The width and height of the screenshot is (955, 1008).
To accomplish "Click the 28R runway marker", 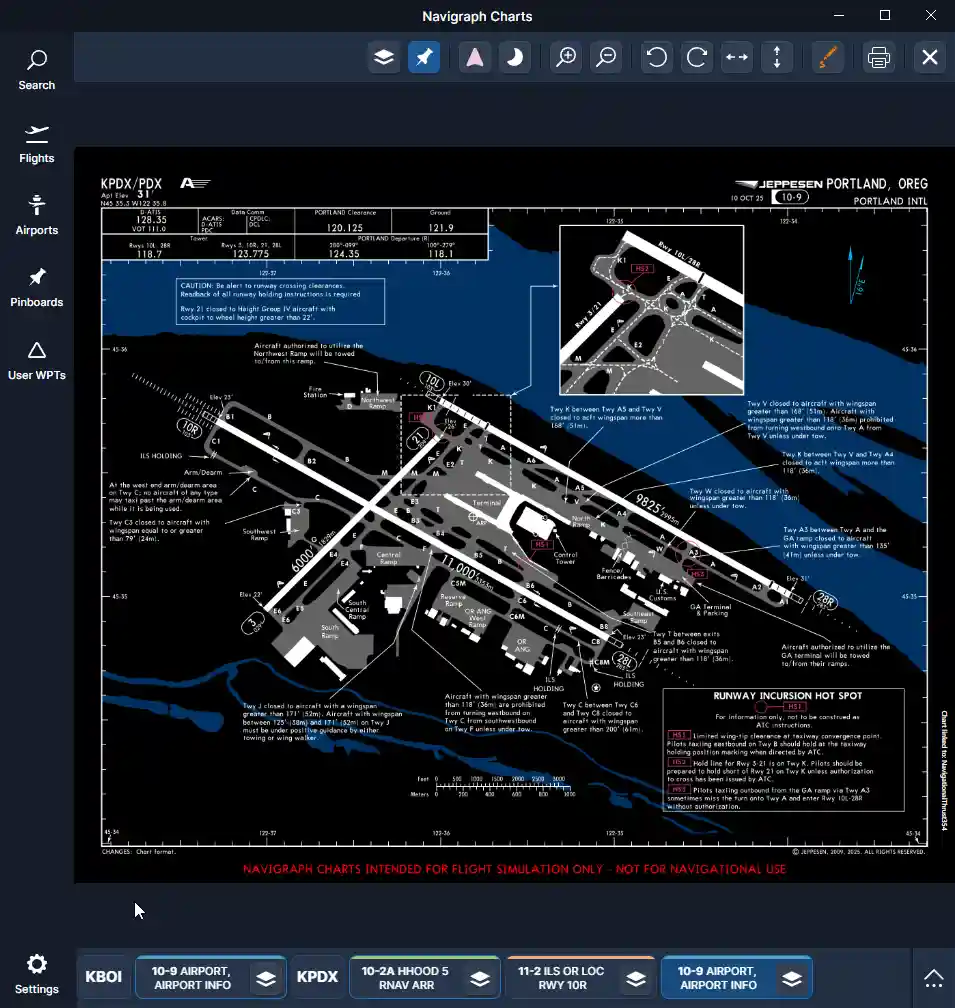I will click(x=825, y=600).
